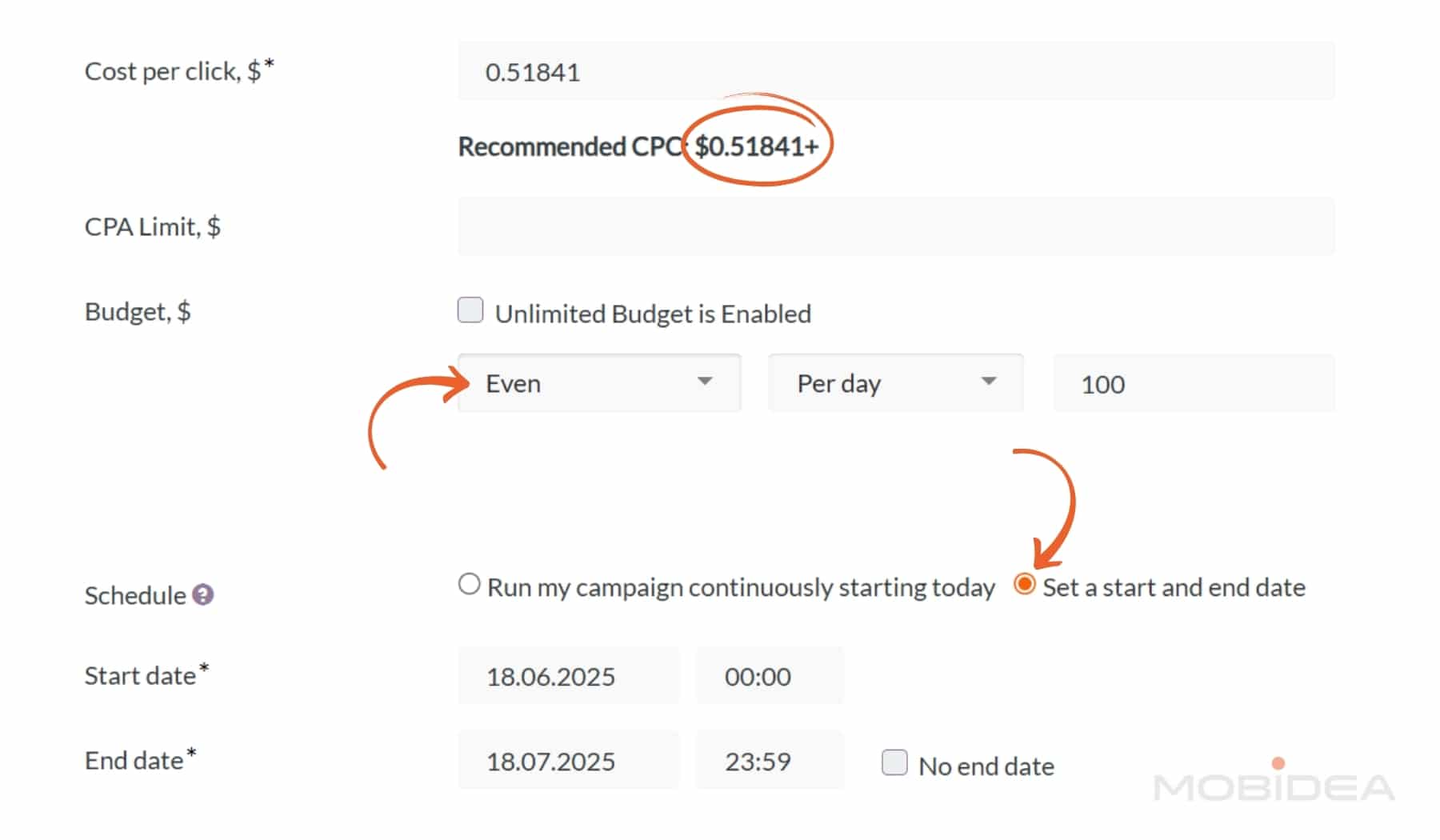Click the No end date label text
Screen dimensions: 1440x840
(x=986, y=766)
